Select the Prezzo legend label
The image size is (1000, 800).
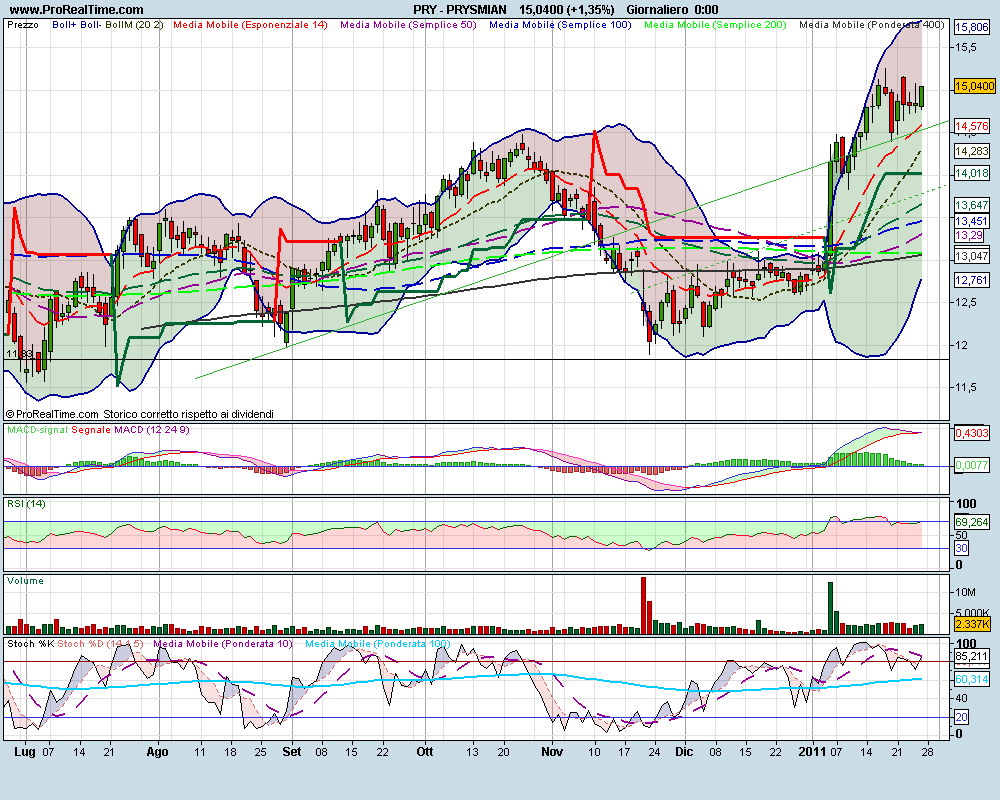pos(23,25)
